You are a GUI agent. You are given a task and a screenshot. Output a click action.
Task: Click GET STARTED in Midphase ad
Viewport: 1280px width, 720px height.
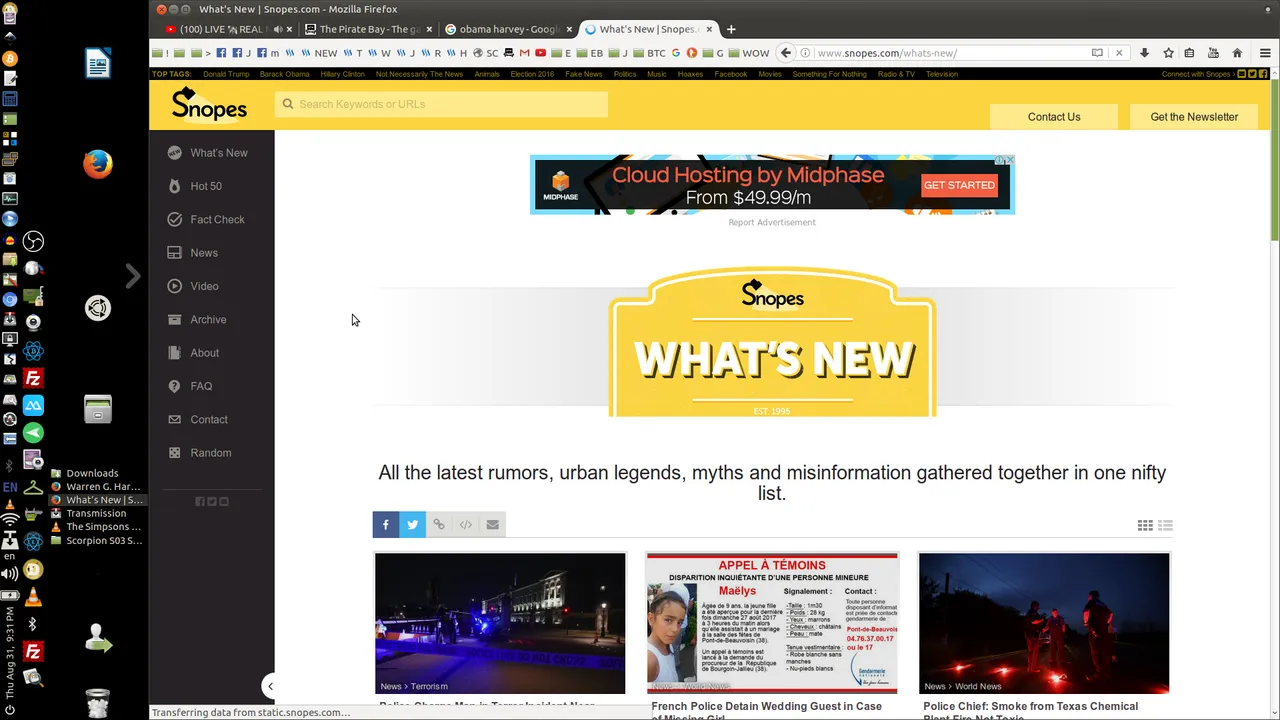959,185
